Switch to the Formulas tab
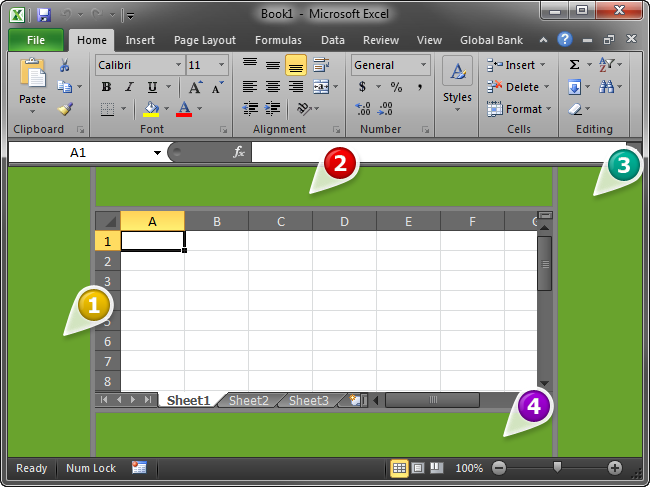The height and width of the screenshot is (487, 650). (278, 40)
